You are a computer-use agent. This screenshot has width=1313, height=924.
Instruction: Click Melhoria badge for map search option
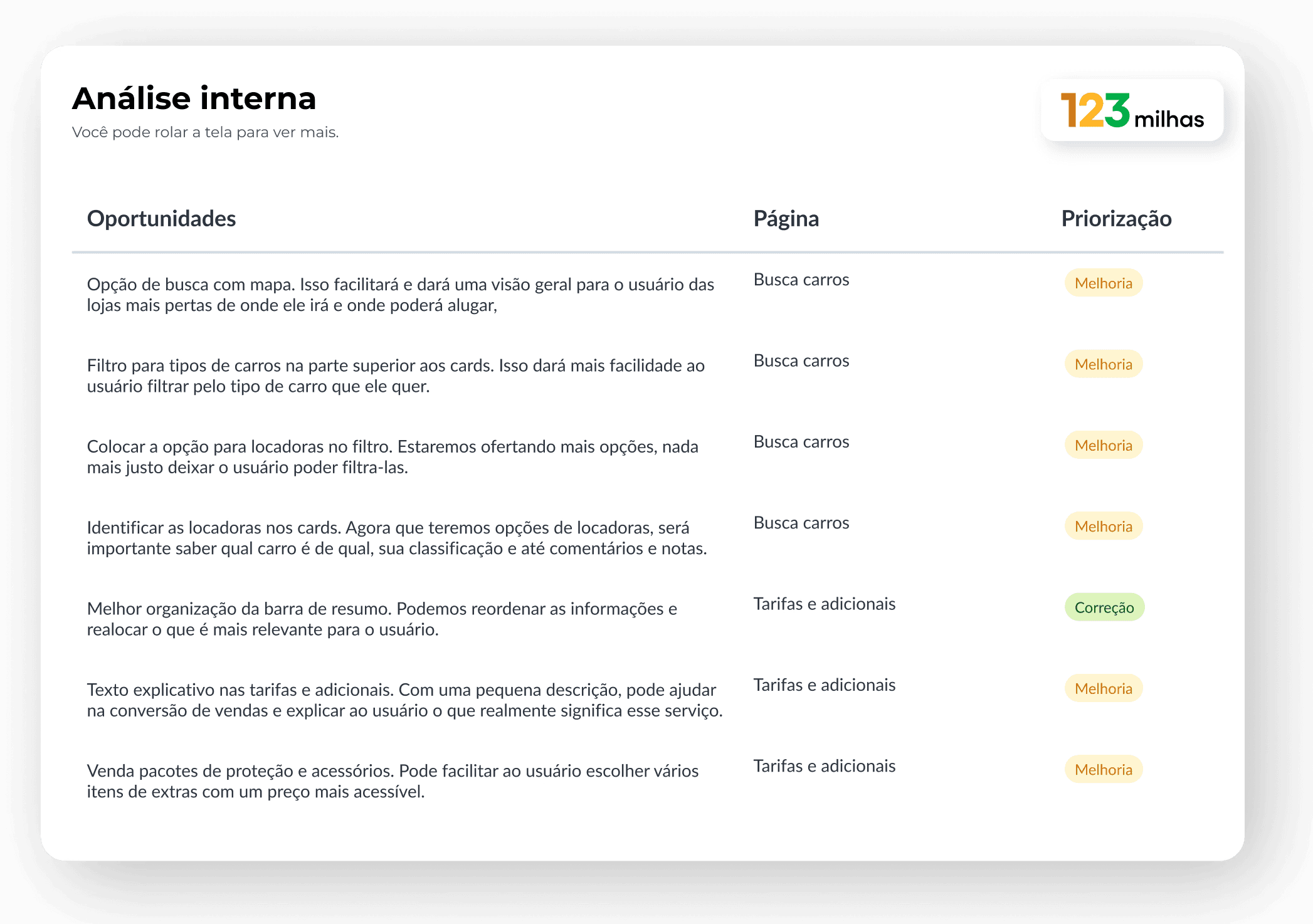[x=1103, y=283]
